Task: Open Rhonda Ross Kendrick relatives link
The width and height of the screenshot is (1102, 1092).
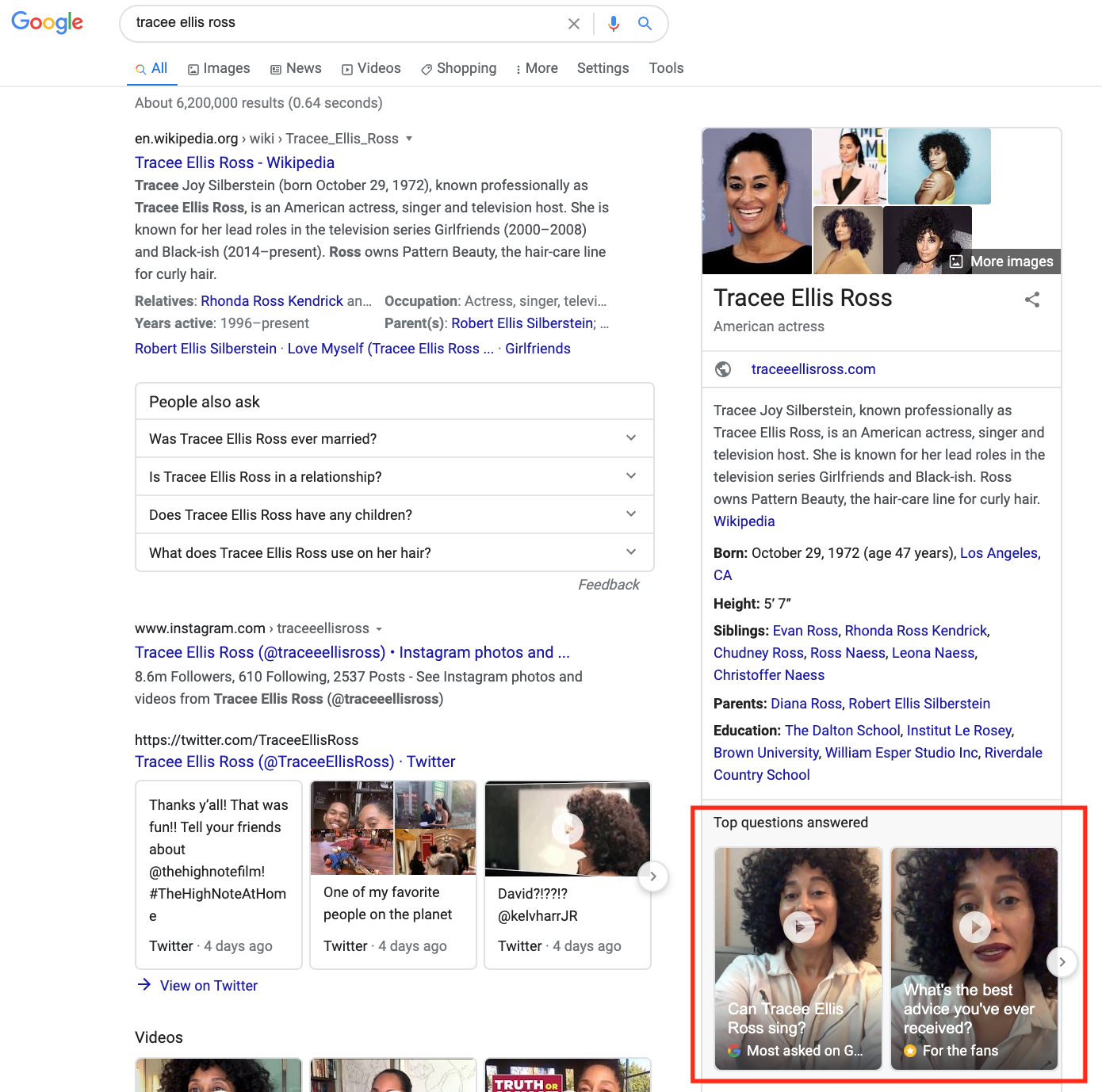Action: tap(272, 301)
